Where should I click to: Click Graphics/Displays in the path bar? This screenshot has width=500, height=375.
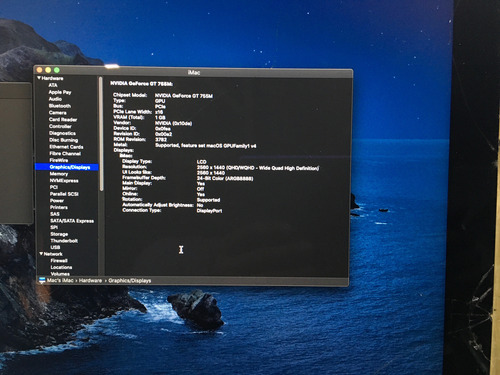pyautogui.click(x=130, y=281)
